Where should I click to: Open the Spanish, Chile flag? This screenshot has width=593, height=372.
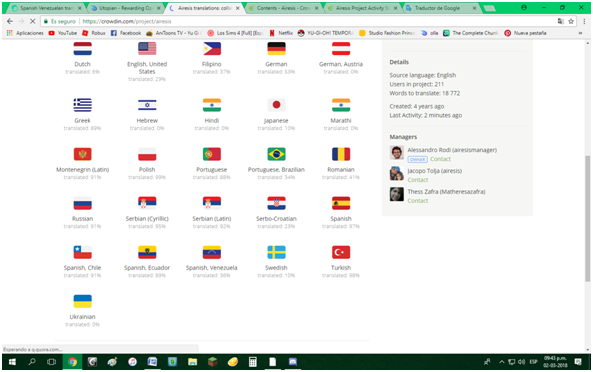(x=82, y=252)
